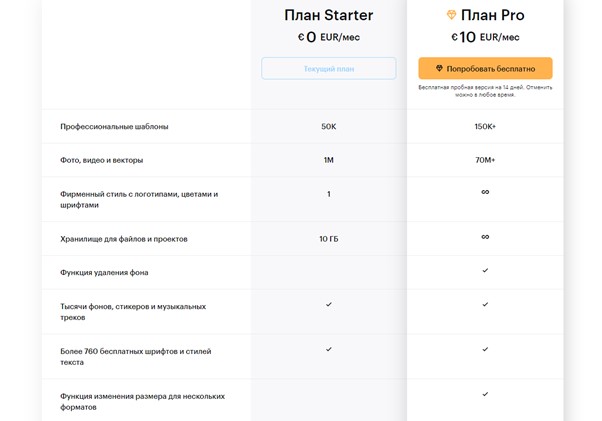This screenshot has height=421, width=602.
Task: Click Starter checkmark for Более 760 шрифтов row
Action: pyautogui.click(x=329, y=349)
